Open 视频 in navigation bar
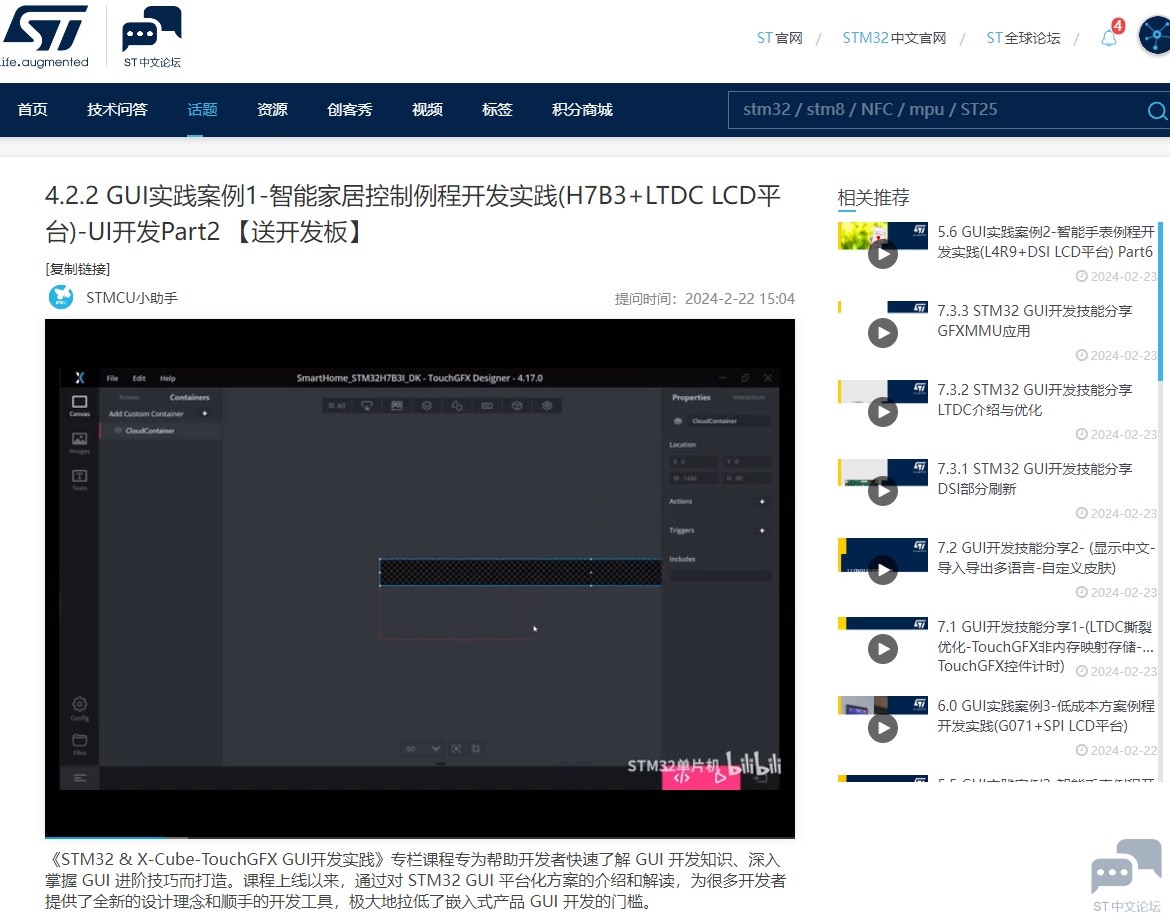This screenshot has width=1170, height=922. coord(428,110)
